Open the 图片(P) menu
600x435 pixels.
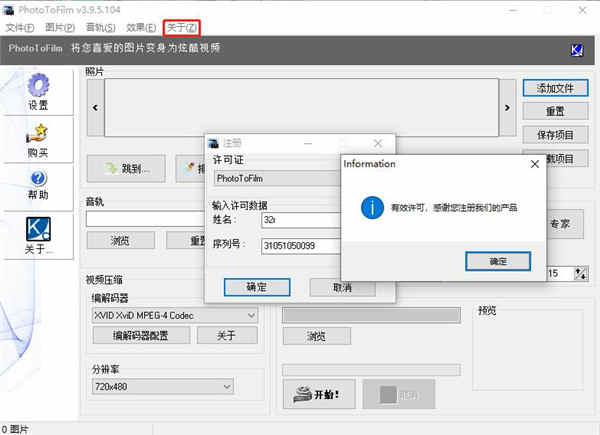click(60, 28)
